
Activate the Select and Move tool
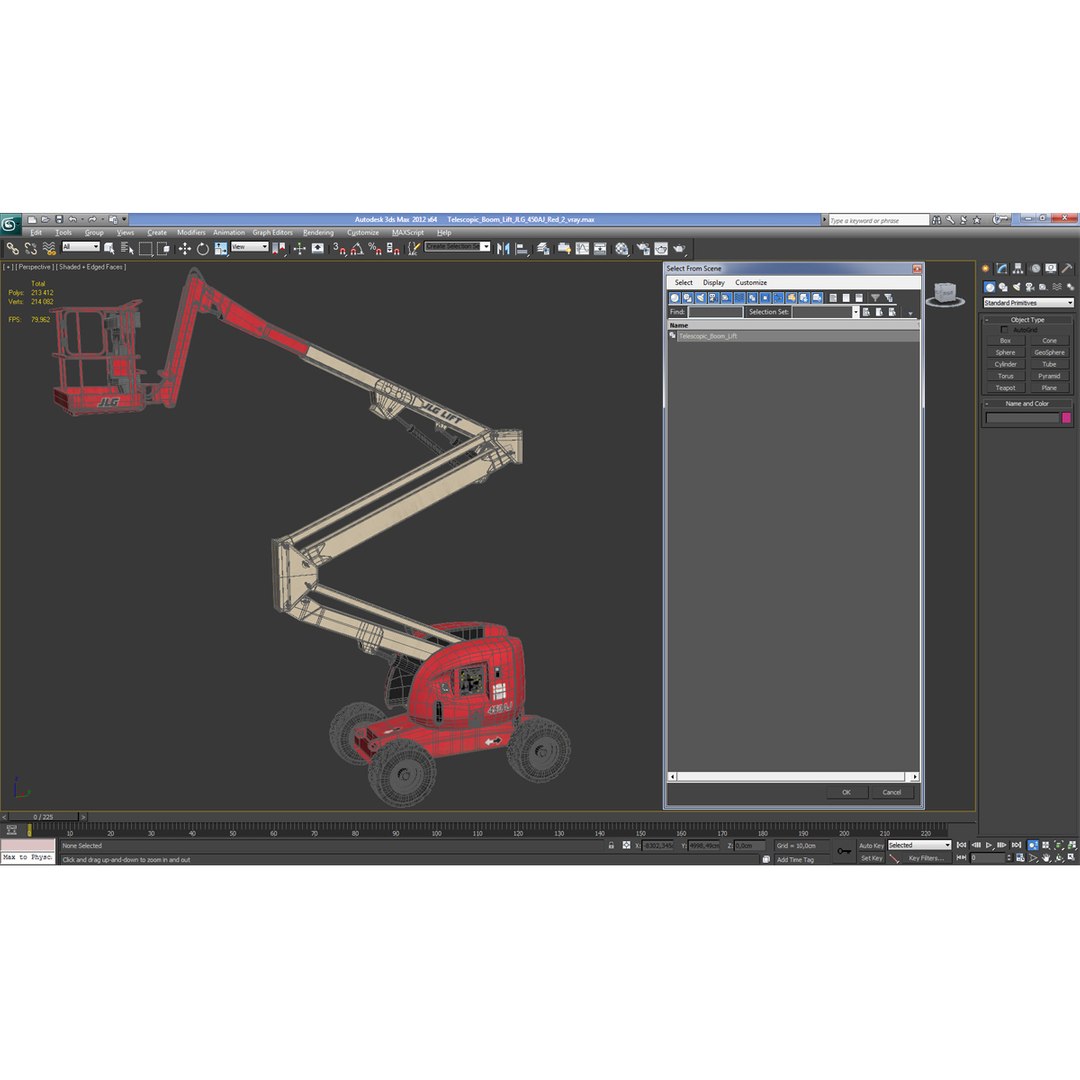[x=184, y=249]
